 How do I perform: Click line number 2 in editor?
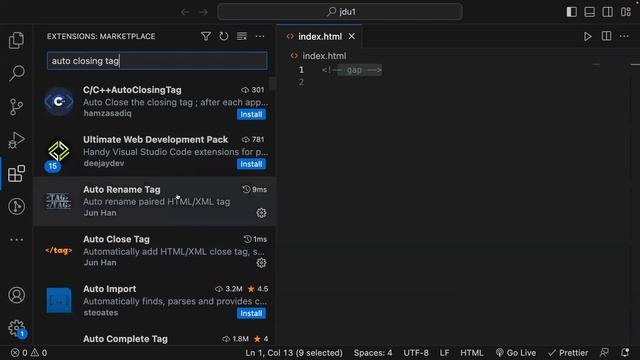tap(301, 82)
